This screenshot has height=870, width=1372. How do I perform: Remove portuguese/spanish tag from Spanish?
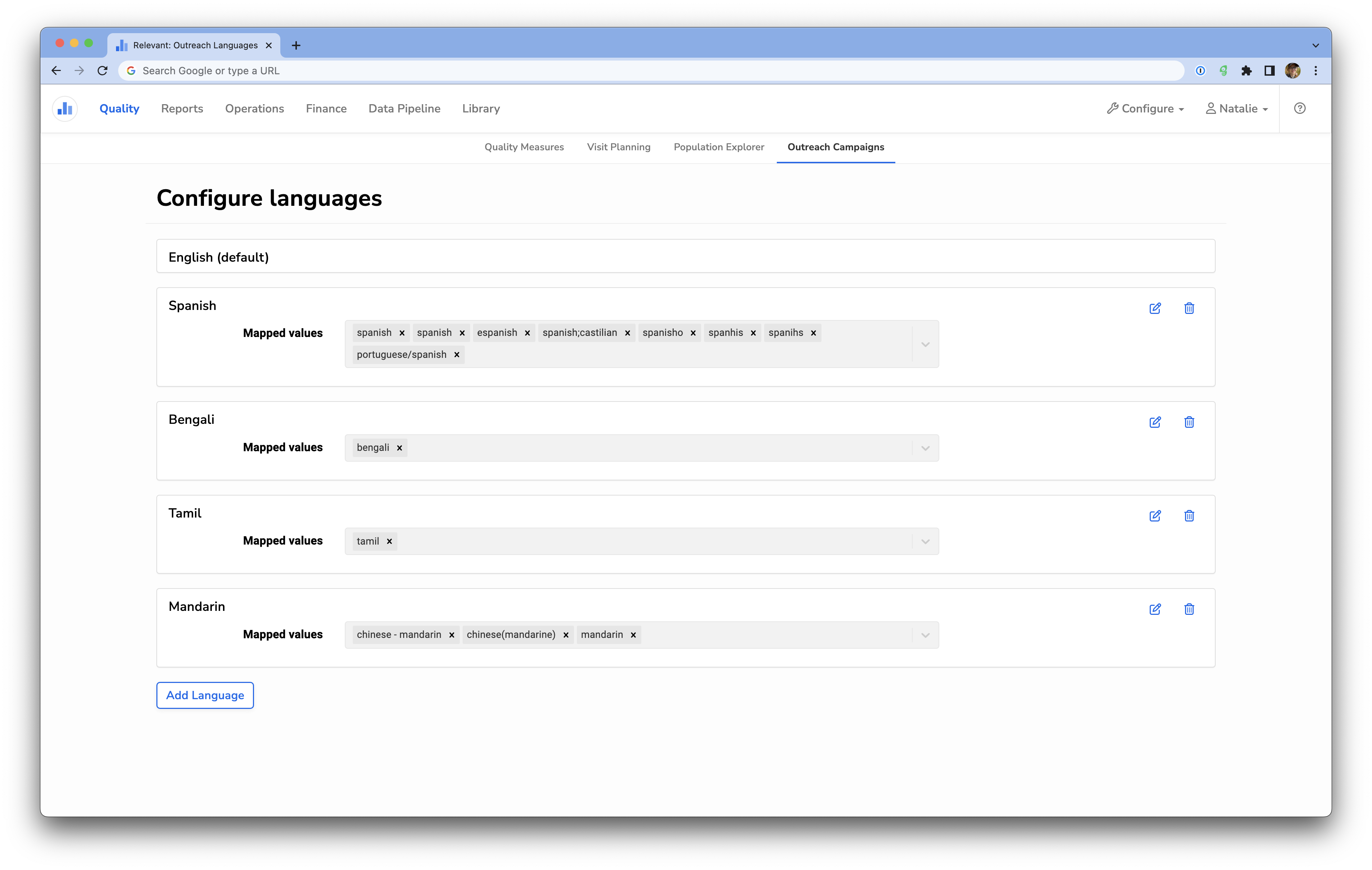coord(457,355)
